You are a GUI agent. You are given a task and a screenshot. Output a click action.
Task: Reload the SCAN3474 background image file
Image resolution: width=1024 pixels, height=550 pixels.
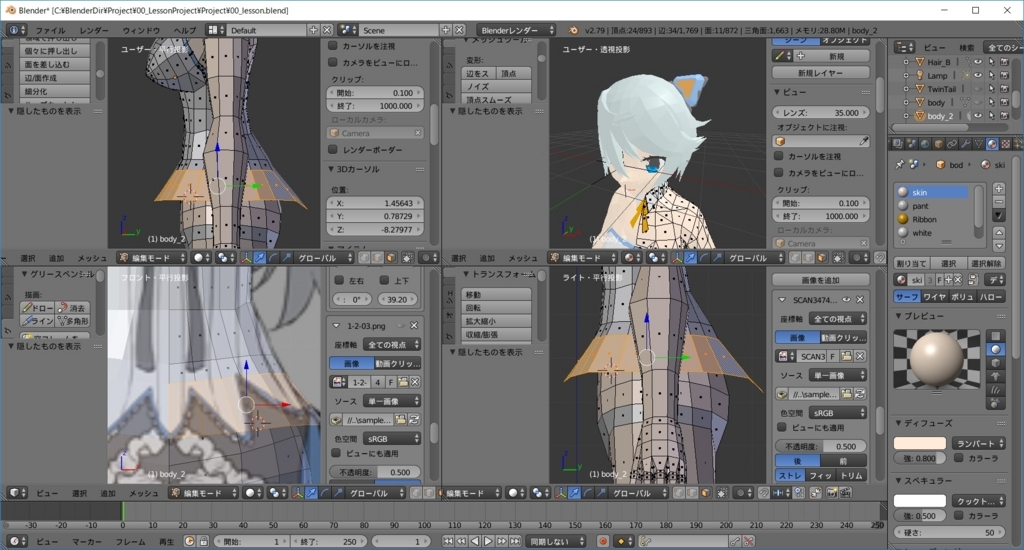pos(860,395)
